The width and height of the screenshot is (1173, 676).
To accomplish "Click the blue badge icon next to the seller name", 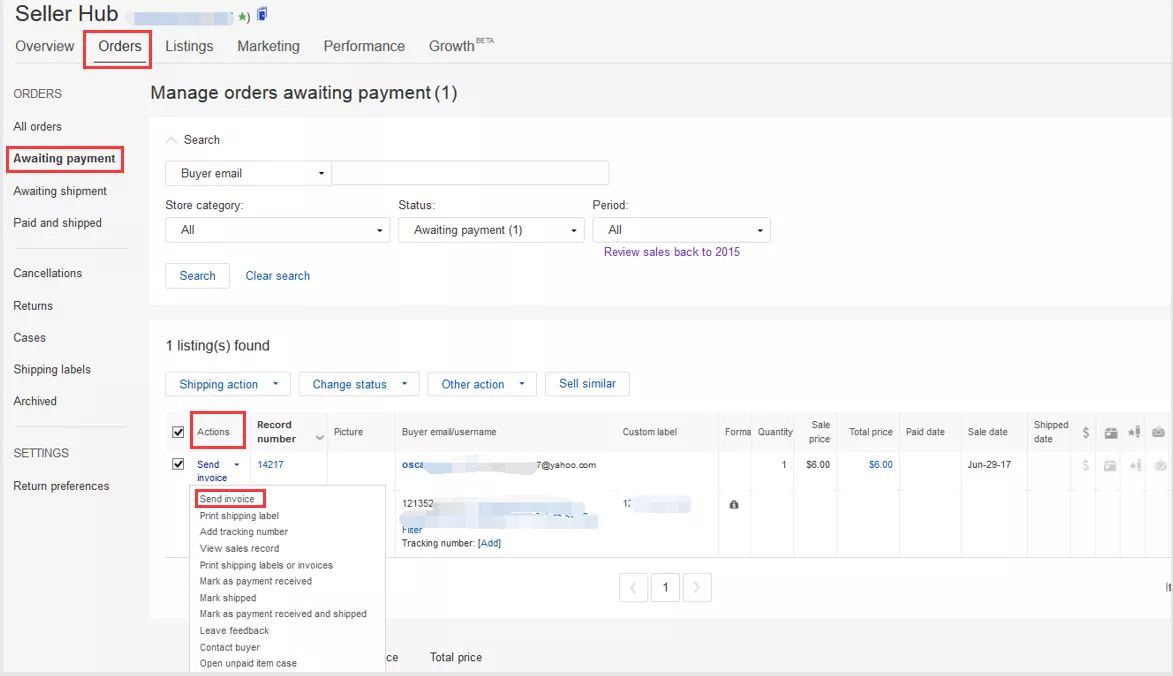I will point(262,14).
